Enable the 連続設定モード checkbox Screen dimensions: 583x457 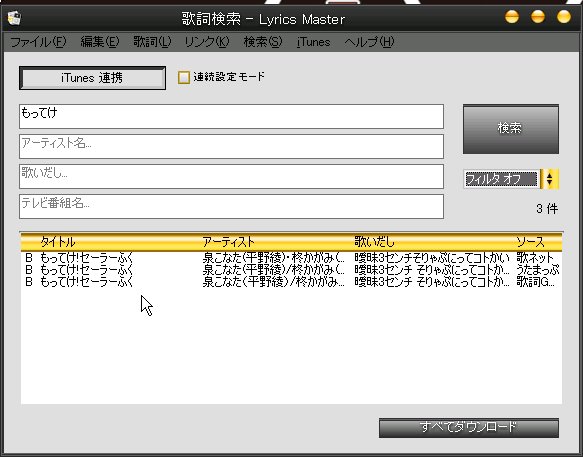184,77
